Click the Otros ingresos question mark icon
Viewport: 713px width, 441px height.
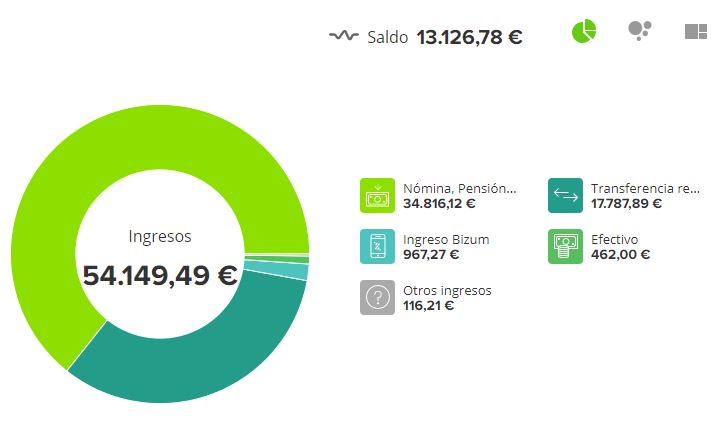point(377,297)
